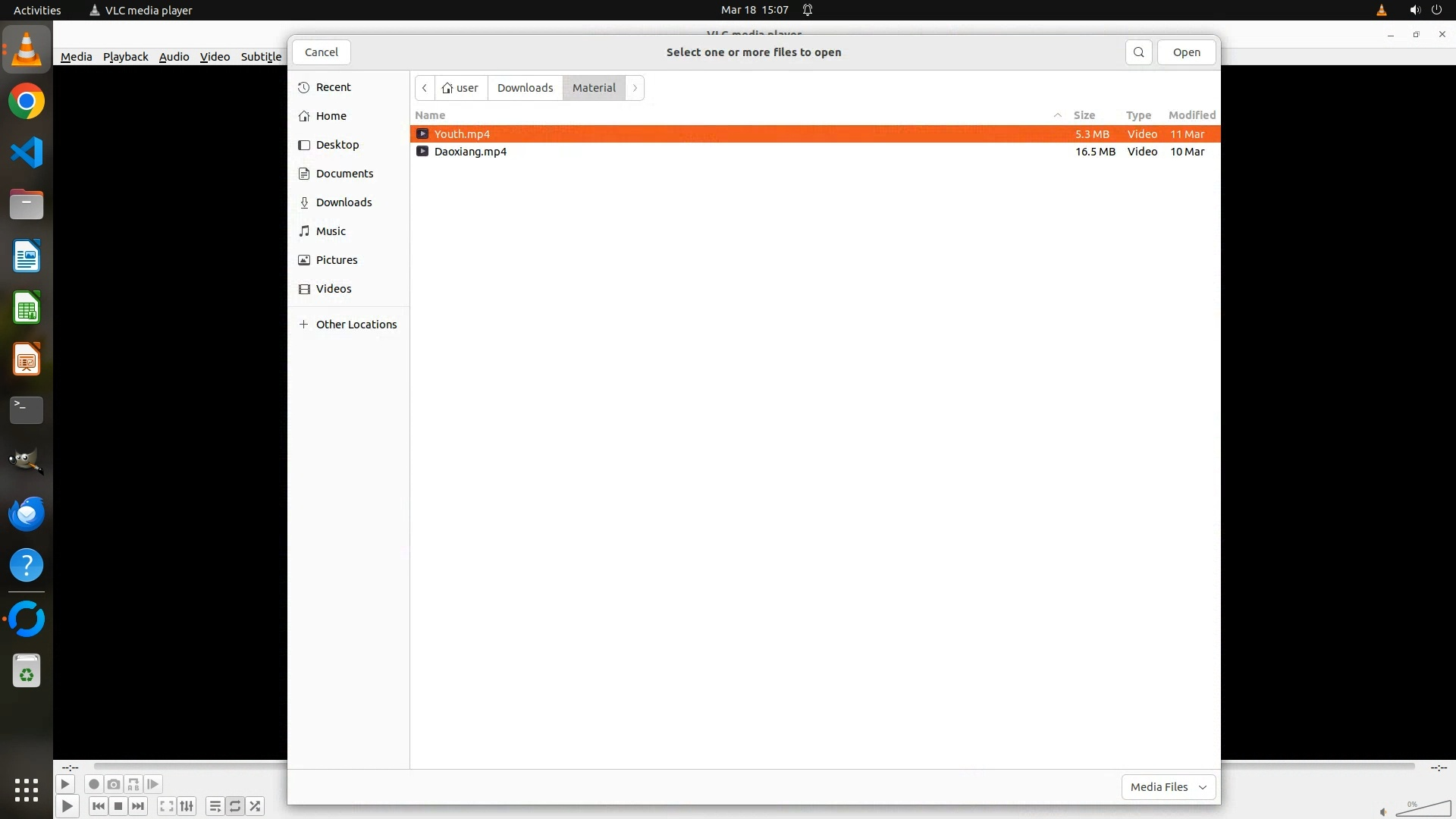This screenshot has width=1456, height=819.
Task: Open extended settings equalizer icon
Action: [x=187, y=806]
